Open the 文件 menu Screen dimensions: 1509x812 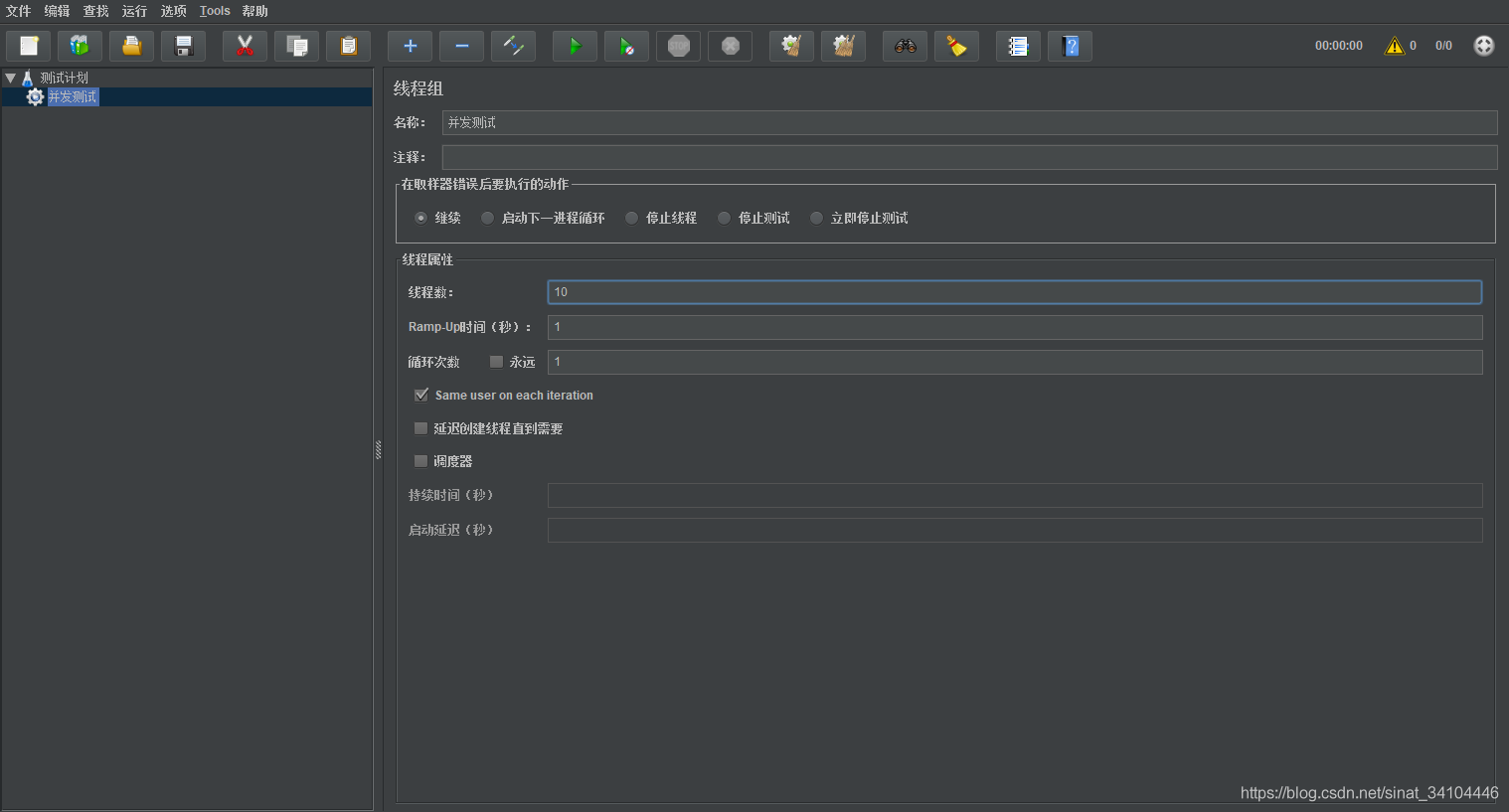pos(18,11)
